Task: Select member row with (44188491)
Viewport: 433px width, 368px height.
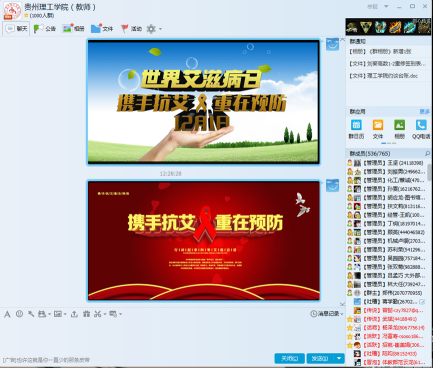Action: pos(386,319)
